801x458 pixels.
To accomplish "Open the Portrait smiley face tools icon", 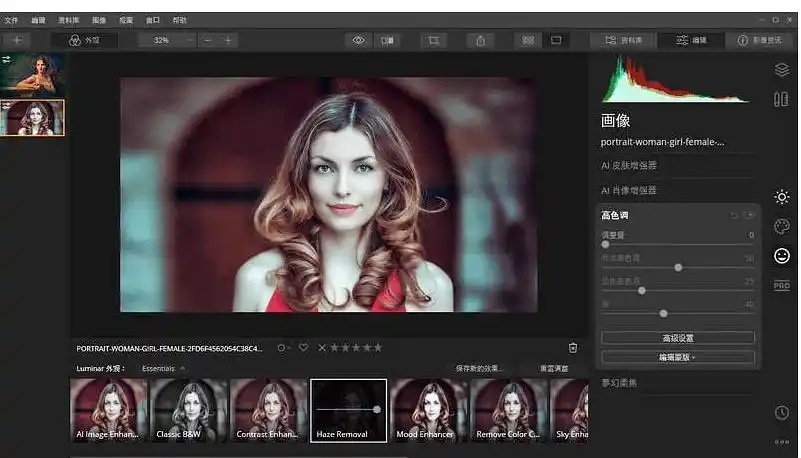I will point(781,256).
